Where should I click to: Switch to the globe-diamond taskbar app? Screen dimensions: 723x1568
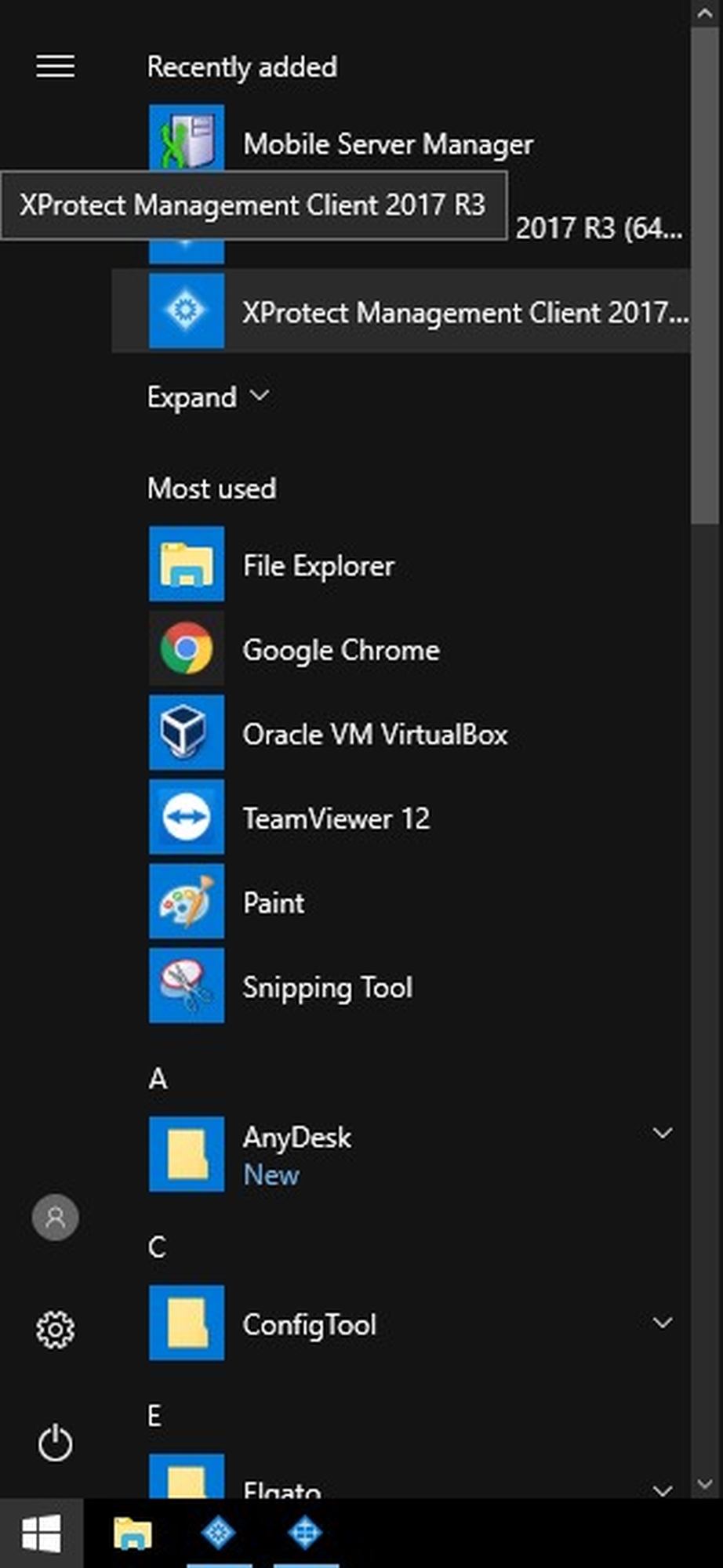pyautogui.click(x=304, y=1533)
